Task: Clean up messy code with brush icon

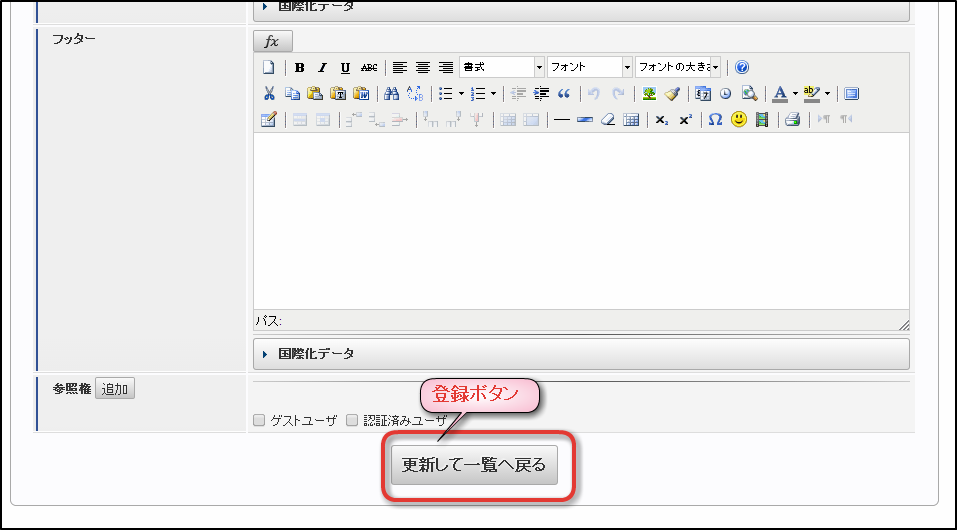Action: click(672, 93)
